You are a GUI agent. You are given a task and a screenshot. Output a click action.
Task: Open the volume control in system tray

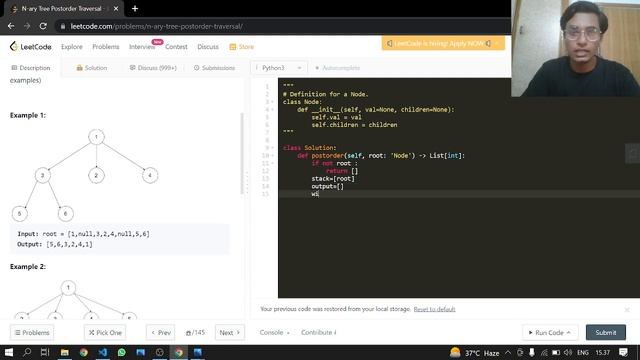(x=568, y=353)
